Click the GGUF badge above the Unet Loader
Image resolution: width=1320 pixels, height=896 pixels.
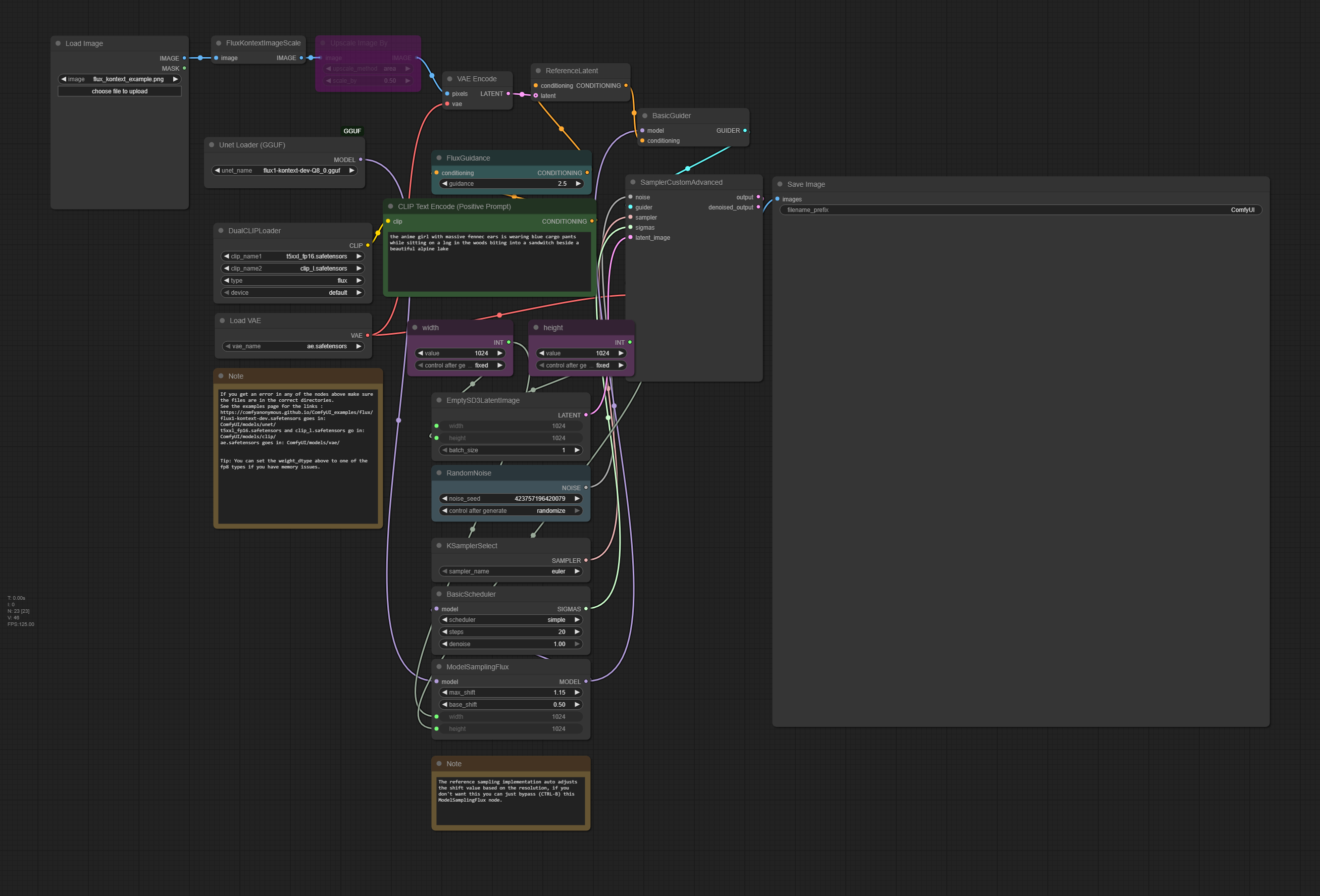point(352,131)
